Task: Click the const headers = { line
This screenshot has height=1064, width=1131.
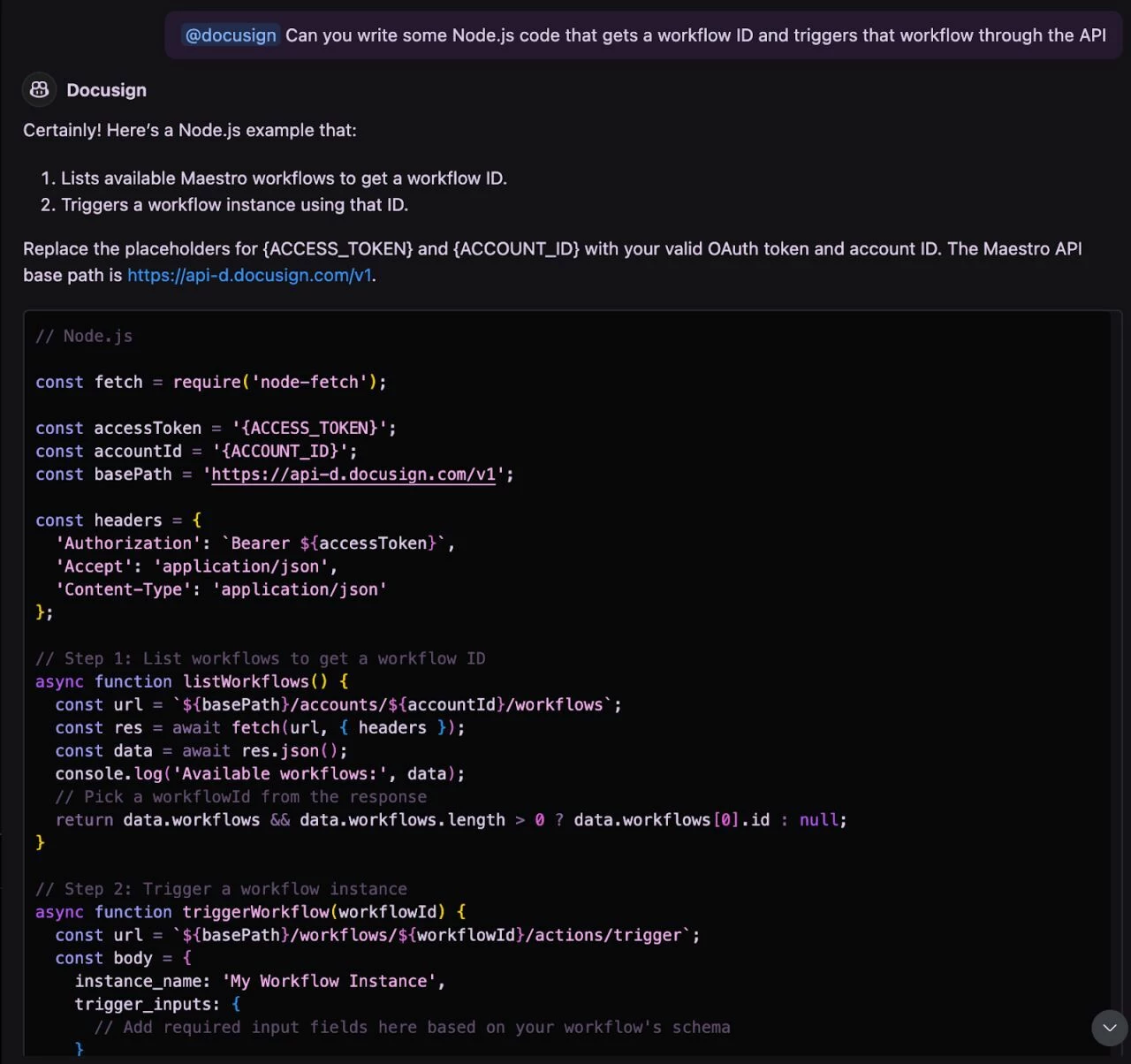Action: click(x=118, y=521)
